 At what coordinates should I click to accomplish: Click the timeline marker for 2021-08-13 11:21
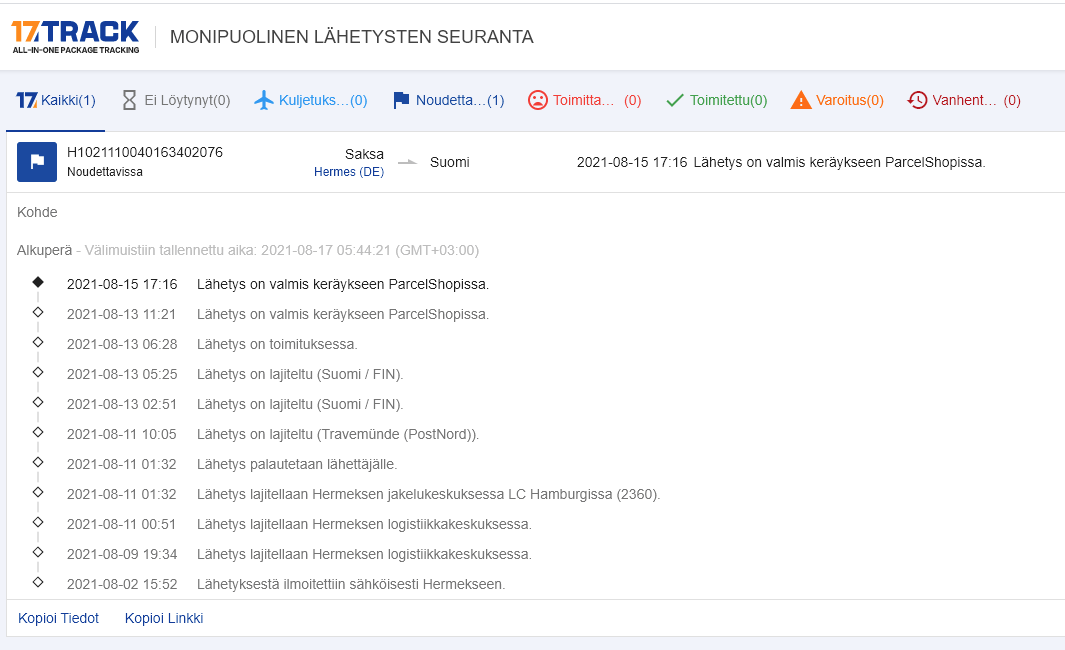coord(38,312)
